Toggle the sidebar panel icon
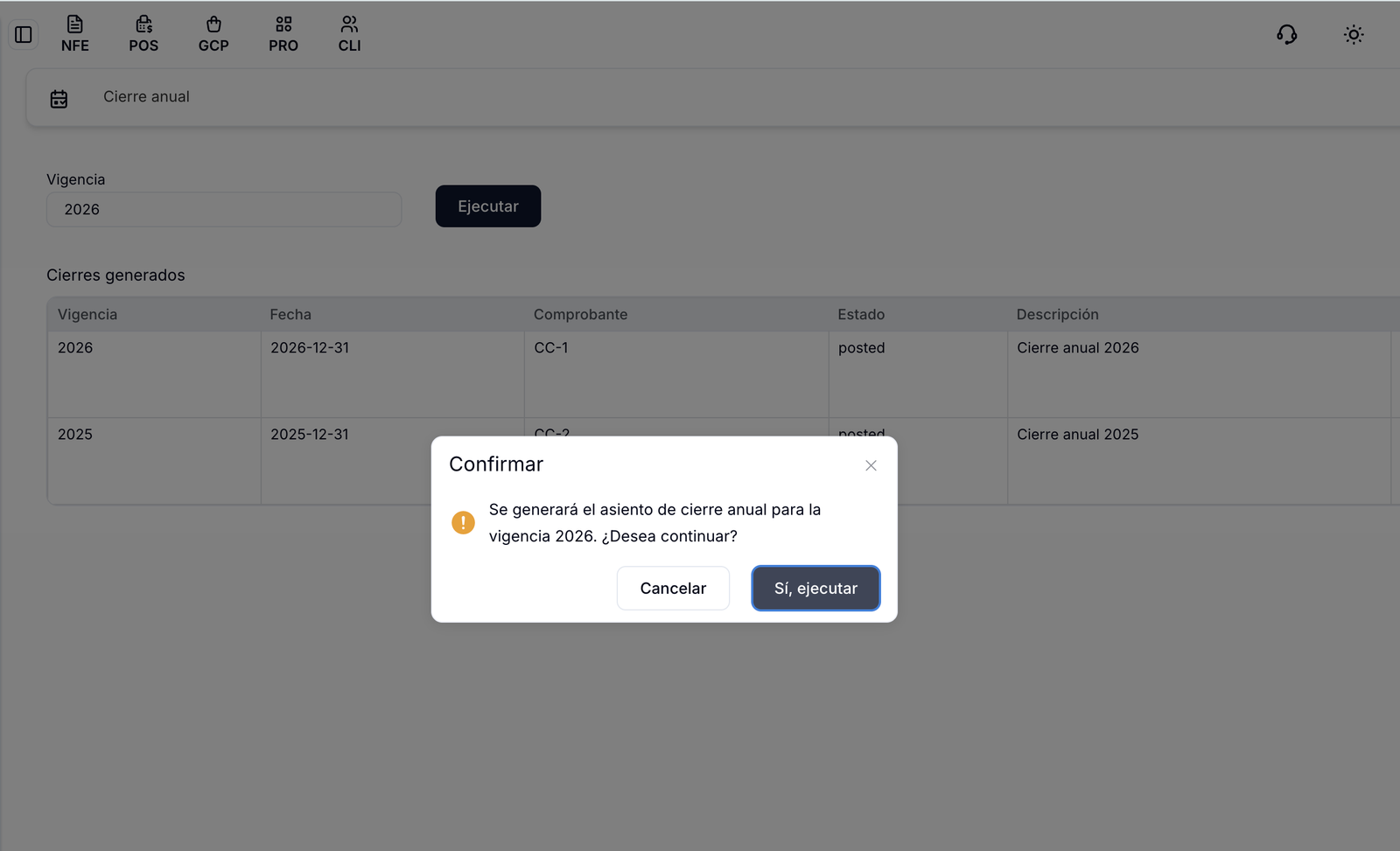This screenshot has width=1400, height=851. [24, 35]
